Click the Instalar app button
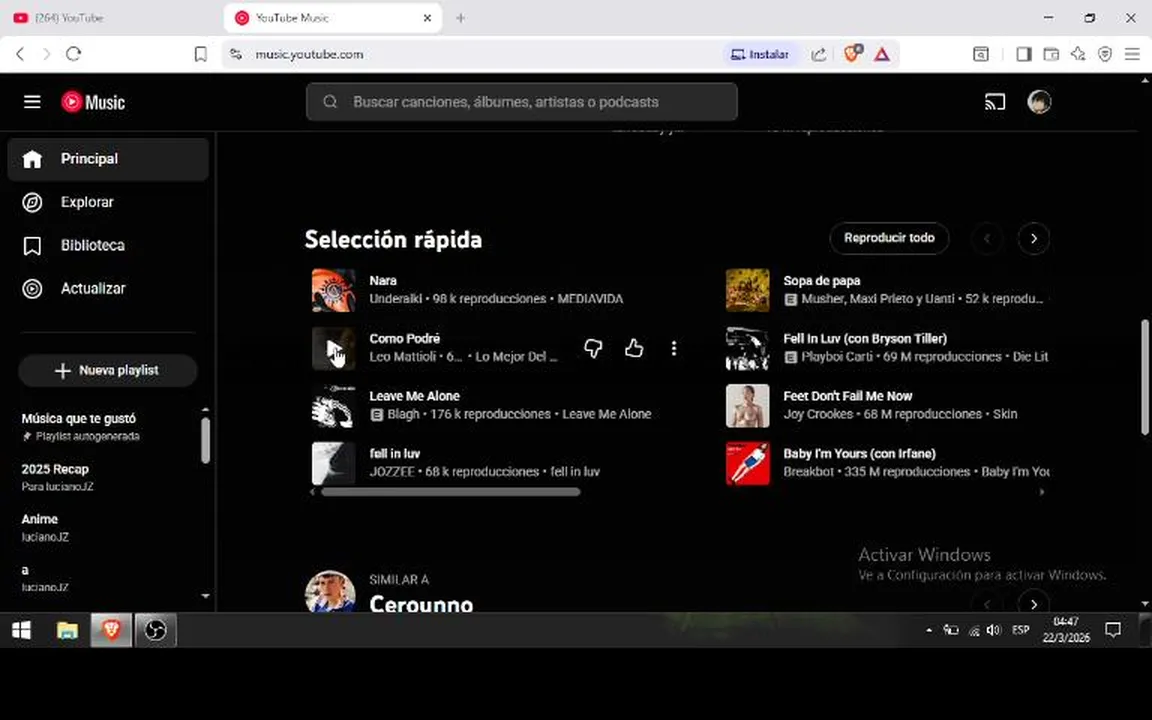 [x=760, y=54]
